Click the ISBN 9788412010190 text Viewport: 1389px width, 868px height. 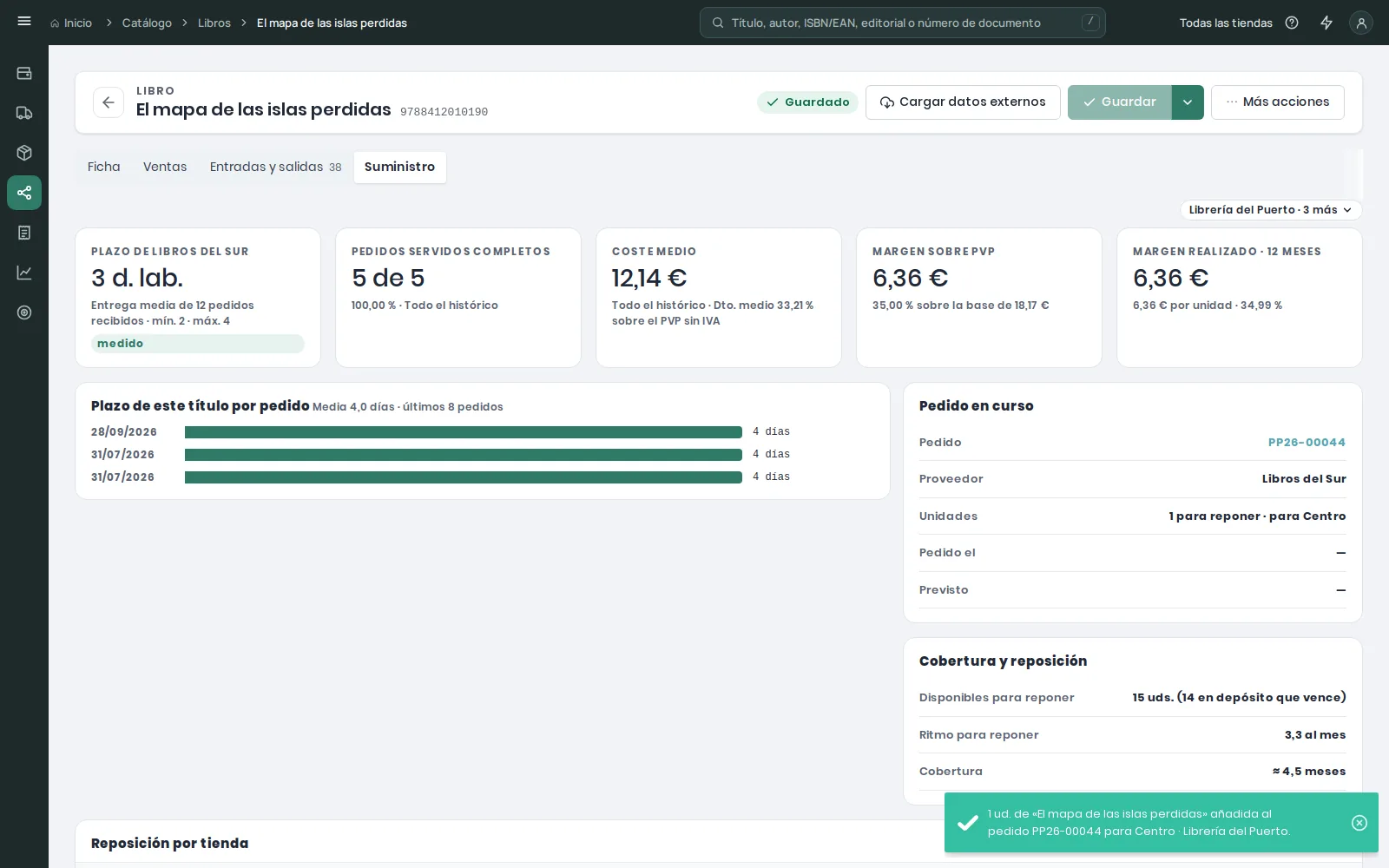tap(444, 112)
